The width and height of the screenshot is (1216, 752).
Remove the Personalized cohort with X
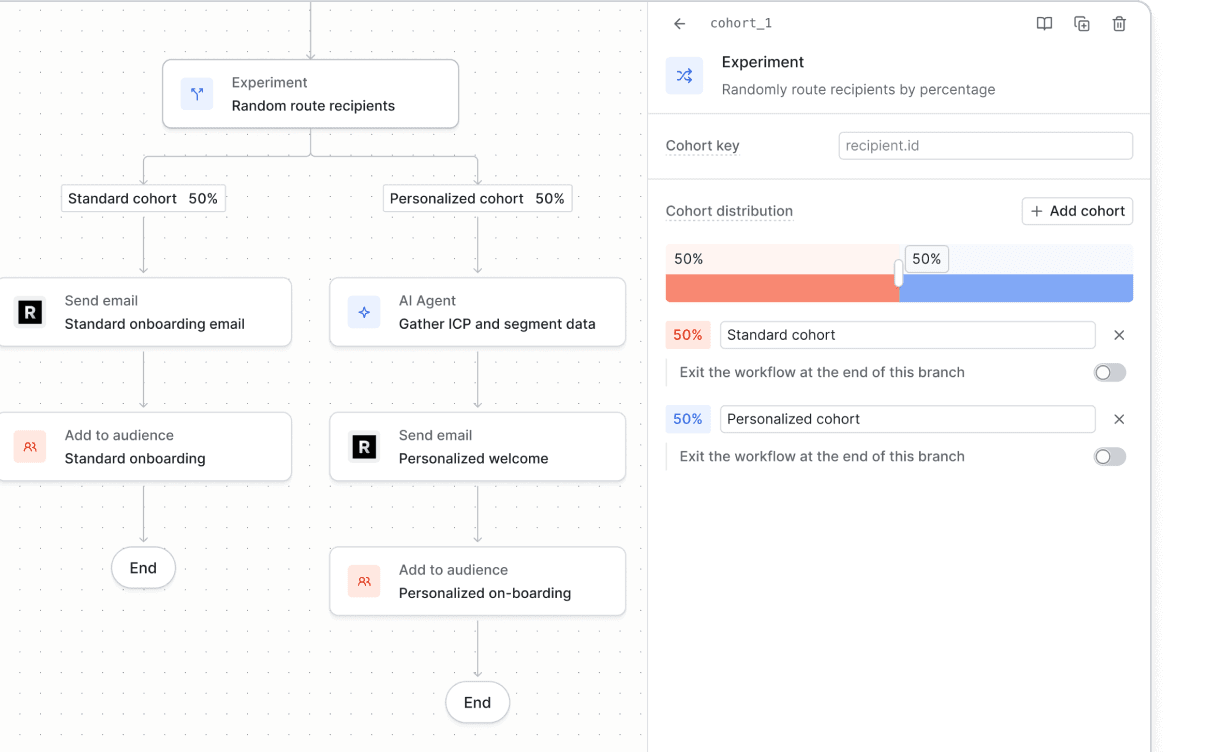pos(1119,419)
